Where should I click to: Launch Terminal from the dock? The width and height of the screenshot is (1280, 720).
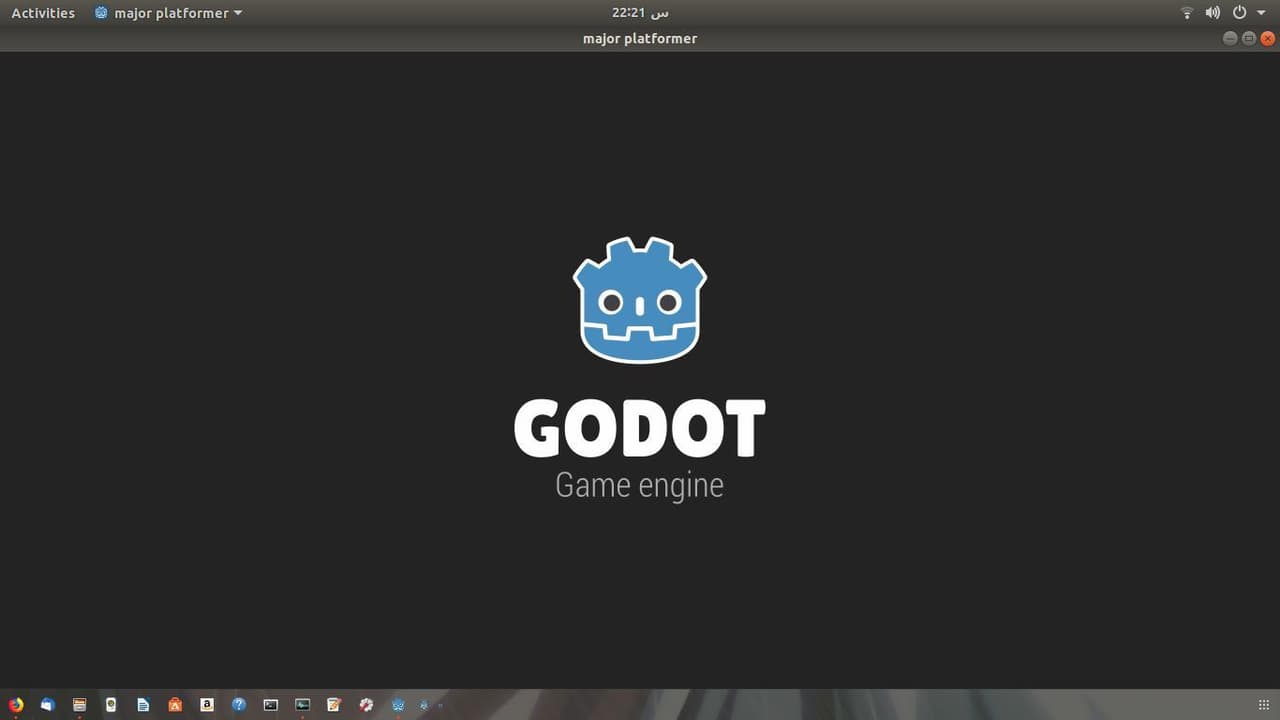tap(271, 705)
